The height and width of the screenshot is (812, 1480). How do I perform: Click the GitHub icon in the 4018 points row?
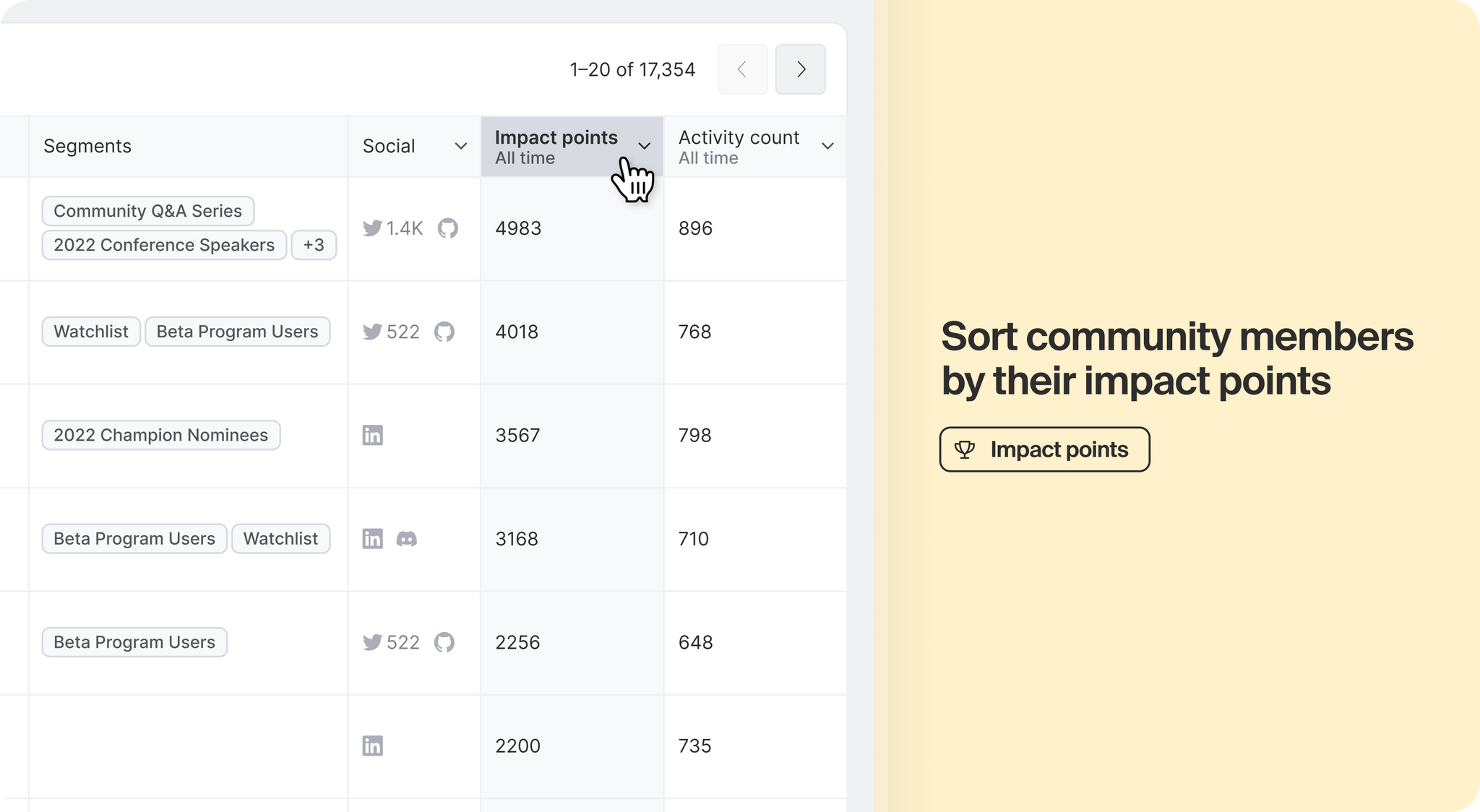[444, 332]
